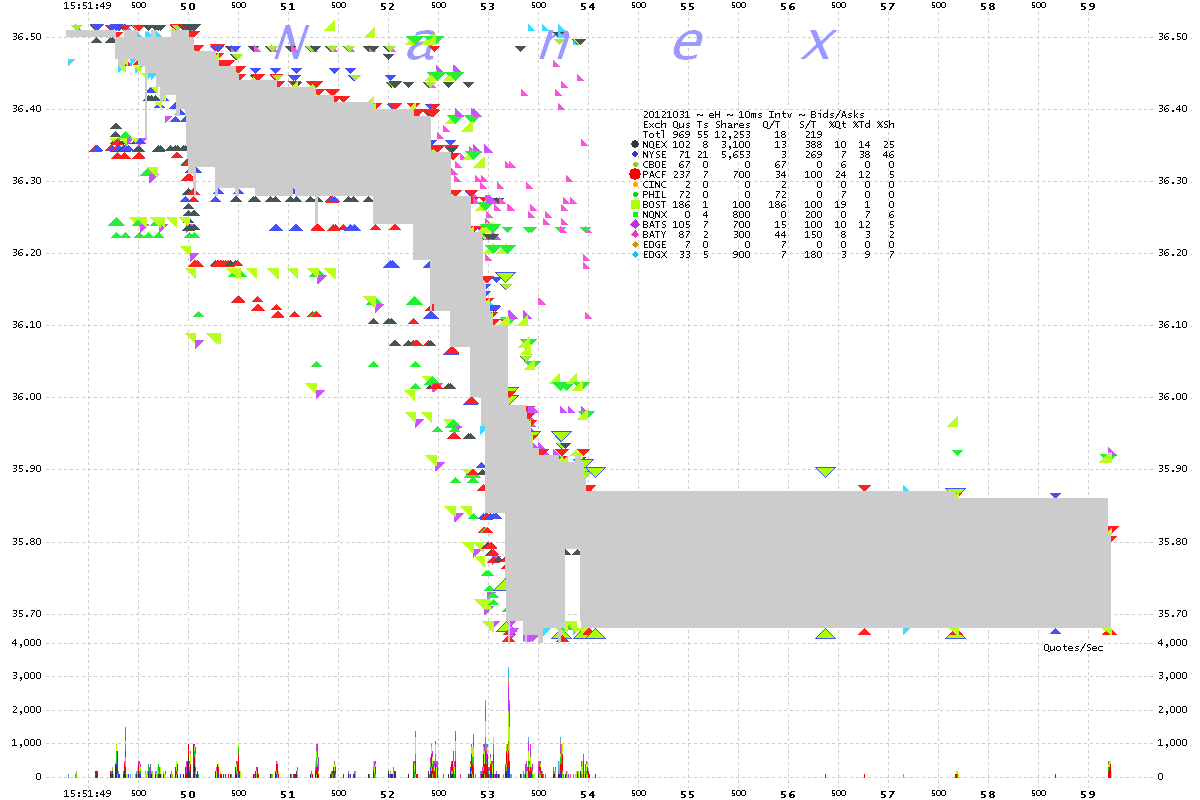Click the 'BATS' exchange label
The image size is (1200, 800).
[654, 225]
